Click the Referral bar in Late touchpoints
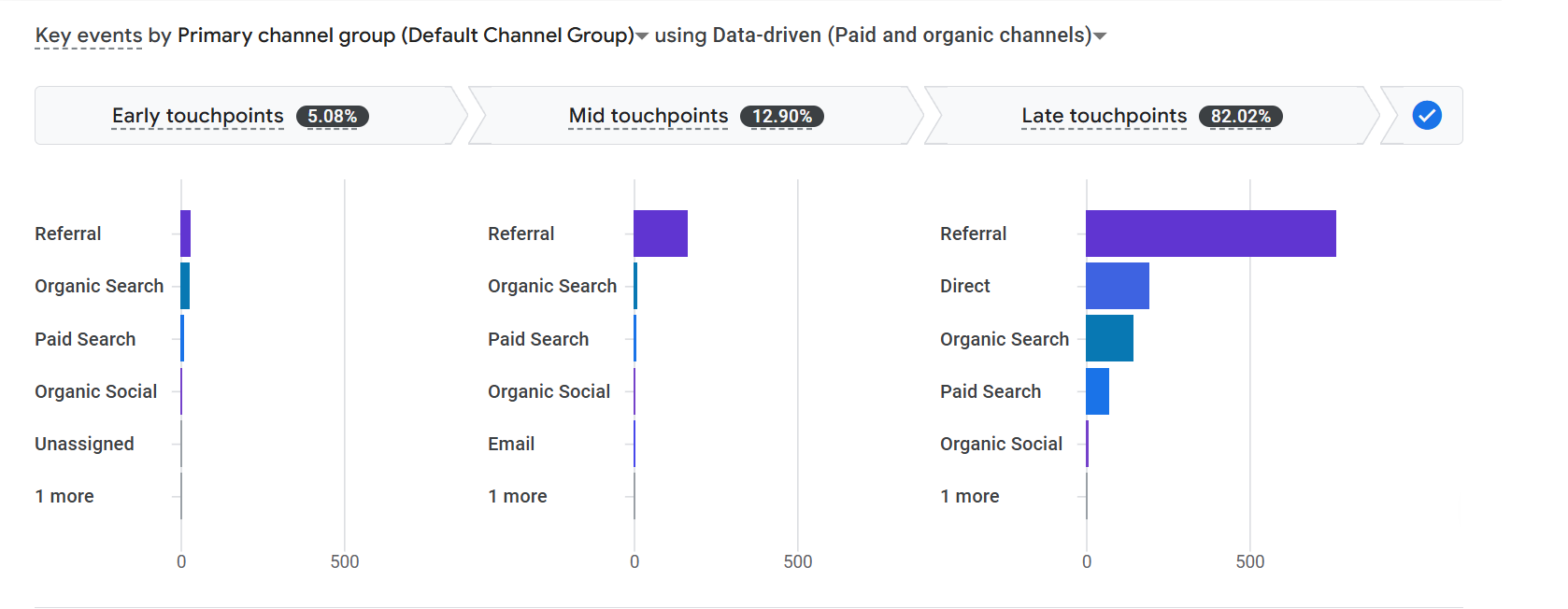Viewport: 1568px width, 609px height. click(x=1209, y=234)
